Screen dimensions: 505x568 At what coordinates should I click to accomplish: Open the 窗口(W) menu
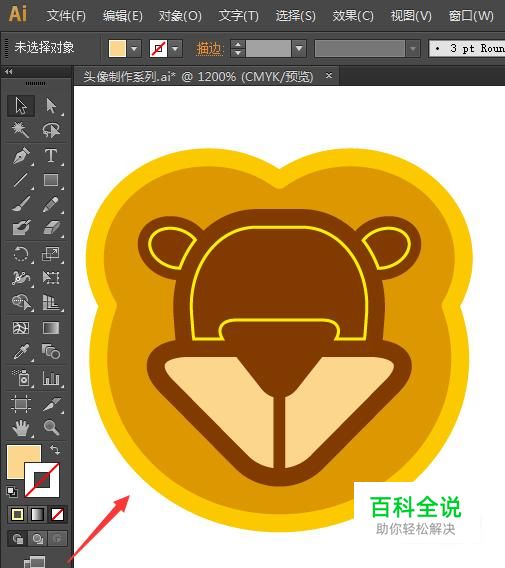471,16
